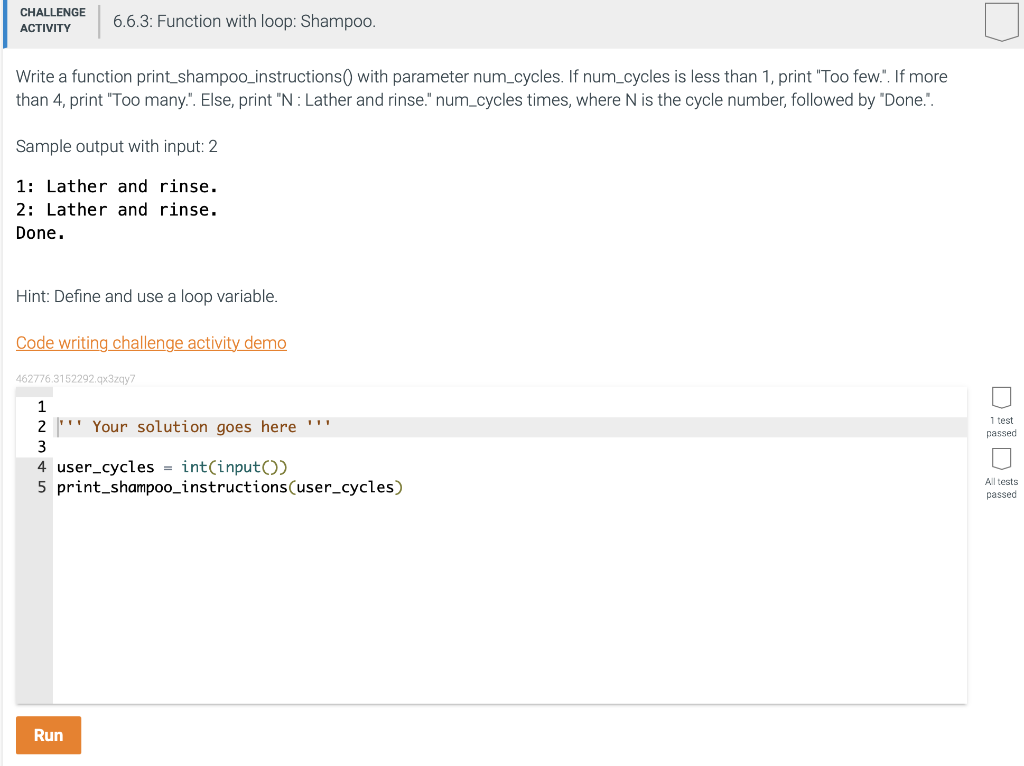The height and width of the screenshot is (766, 1024).
Task: Click line number 5 in the gutter
Action: click(x=41, y=487)
